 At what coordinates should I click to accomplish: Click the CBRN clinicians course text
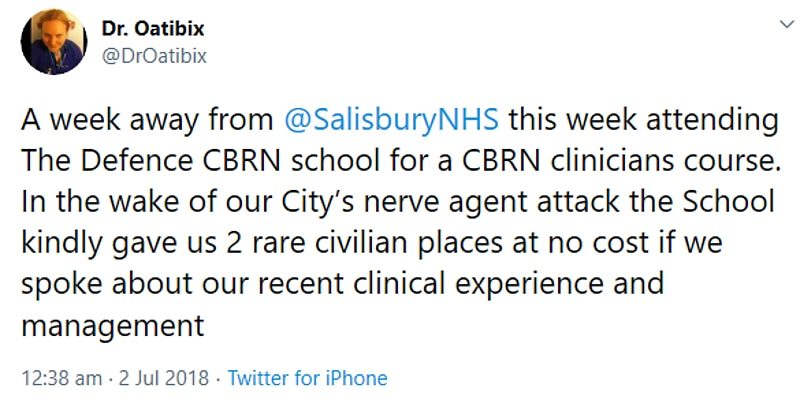click(622, 161)
